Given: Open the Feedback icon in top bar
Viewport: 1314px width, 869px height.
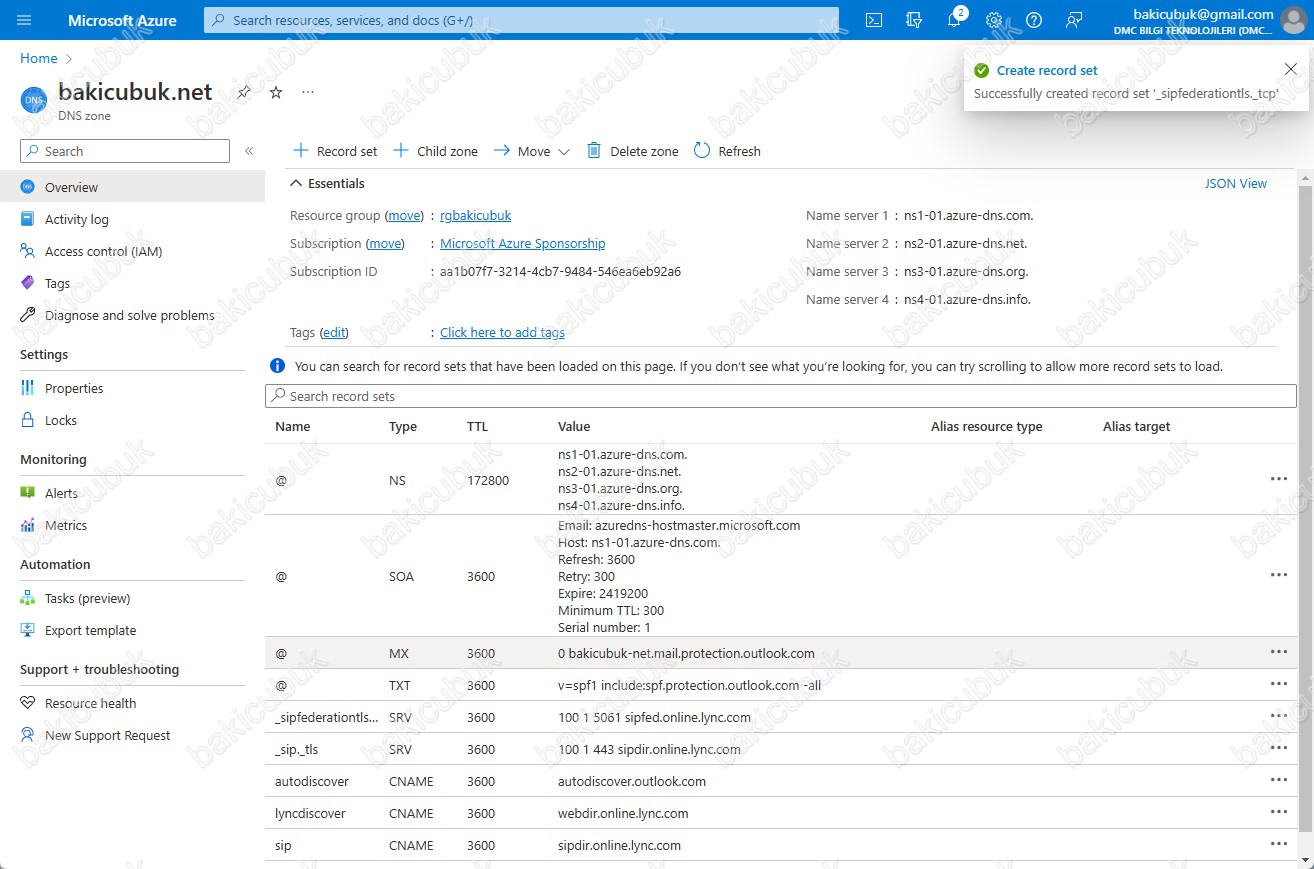Looking at the screenshot, I should (1074, 20).
